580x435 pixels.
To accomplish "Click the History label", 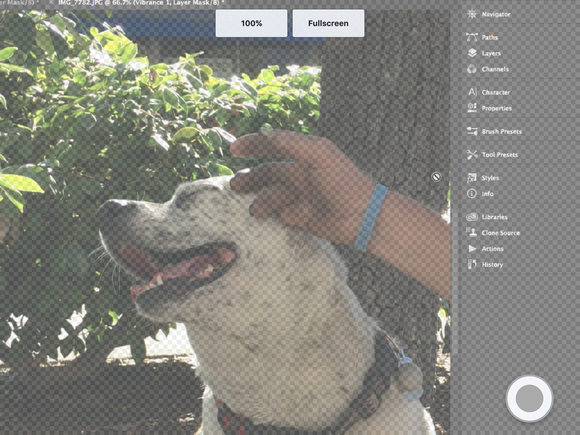I will (492, 265).
